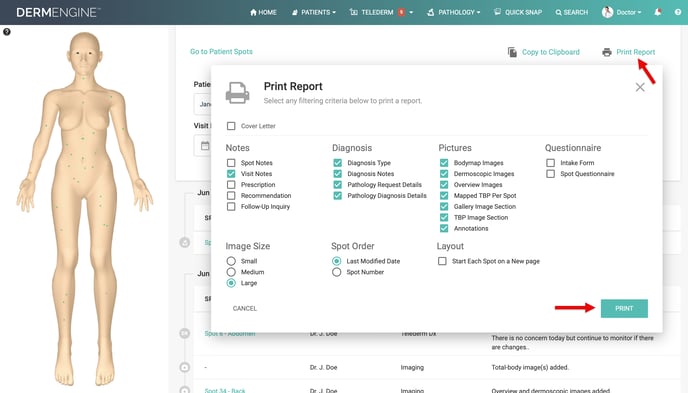Screen dimensions: 688x393
Task: Enable Start Each Spot on New page
Action: [442, 261]
